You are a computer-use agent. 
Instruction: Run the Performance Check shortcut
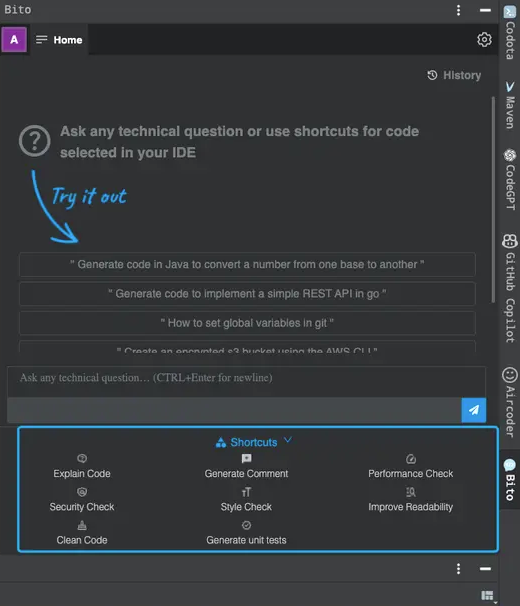[x=411, y=473]
